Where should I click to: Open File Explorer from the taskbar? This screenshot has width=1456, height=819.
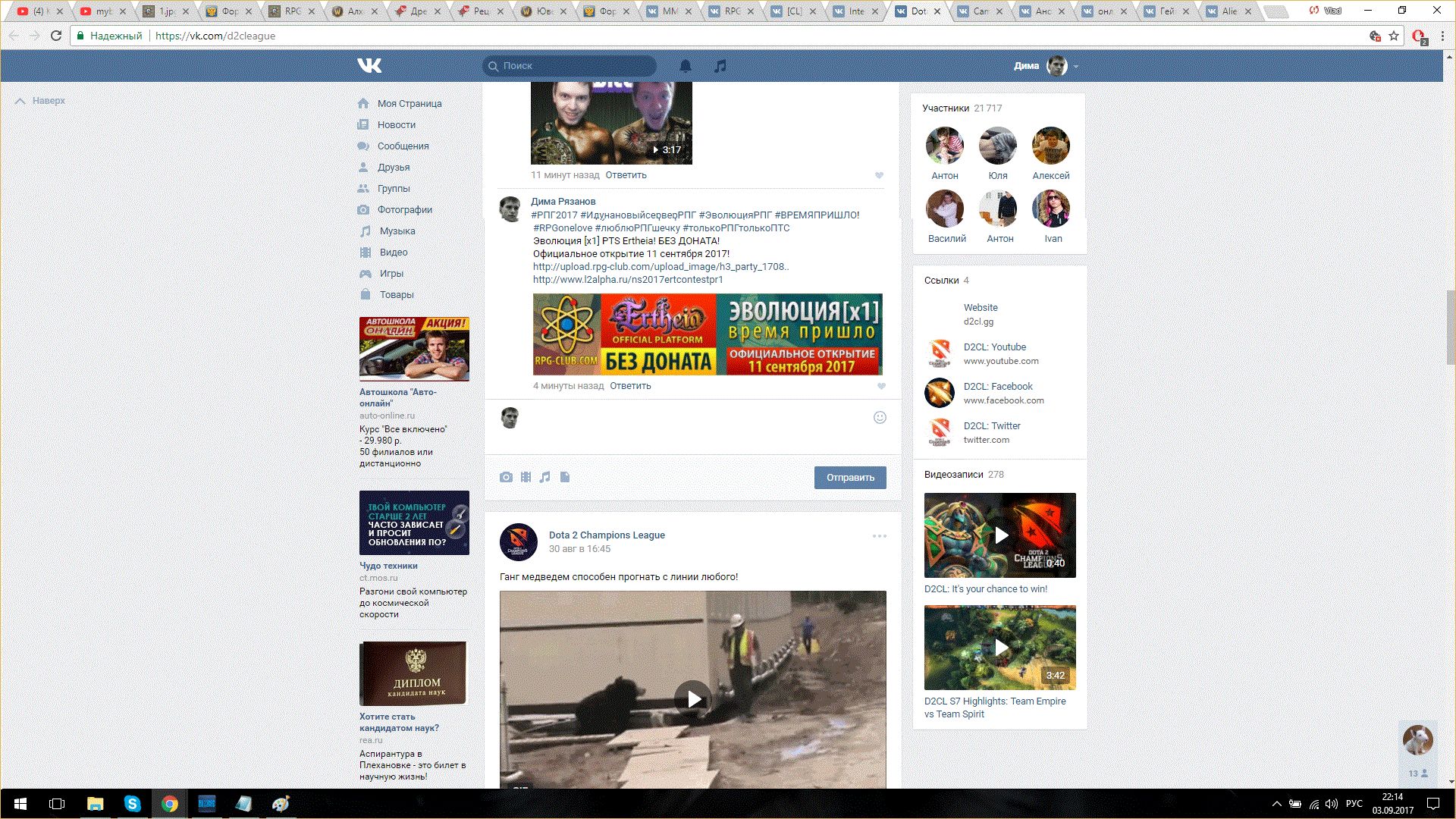point(95,804)
